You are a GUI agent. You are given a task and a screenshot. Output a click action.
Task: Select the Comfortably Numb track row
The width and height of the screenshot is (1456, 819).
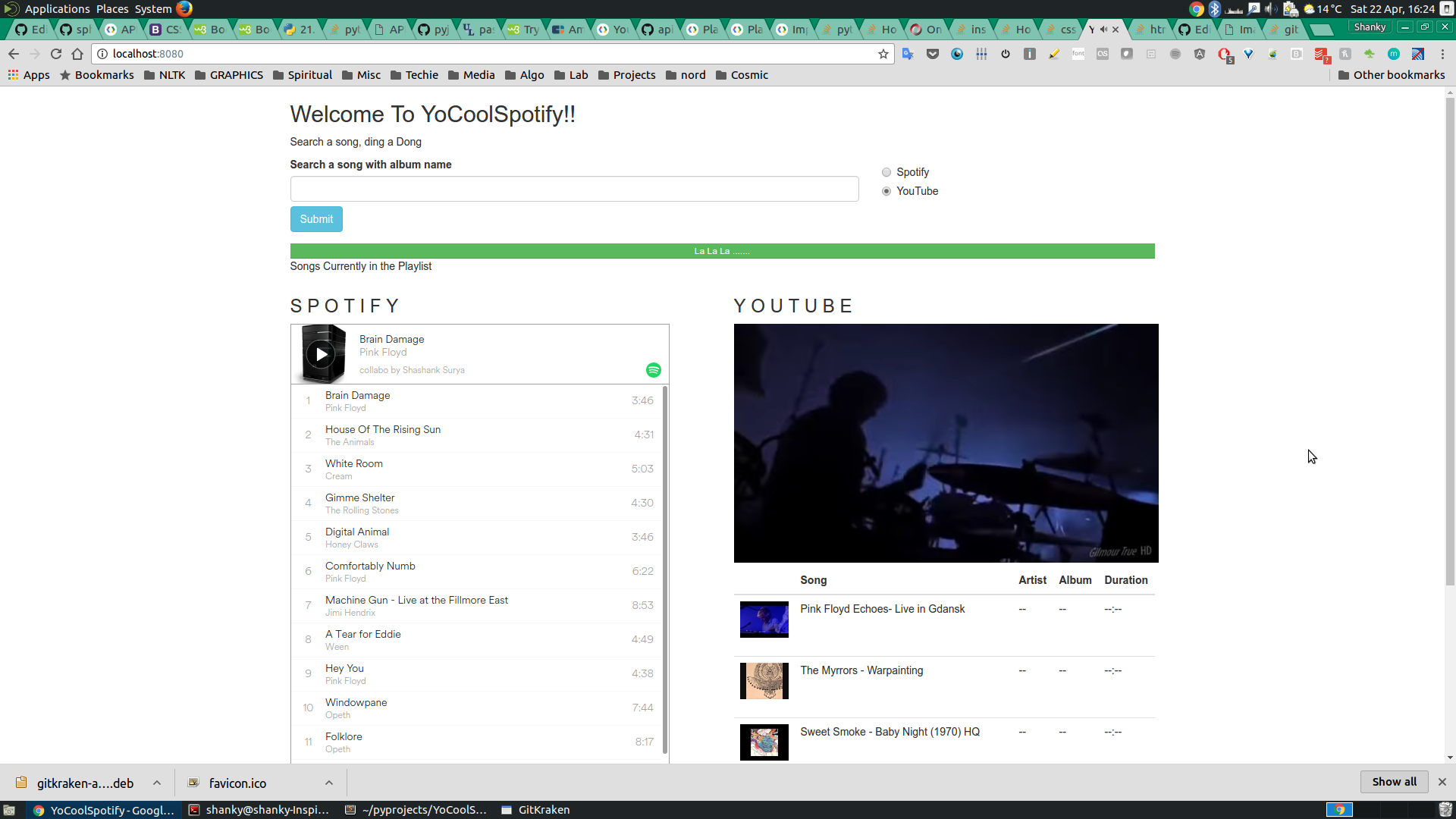[x=476, y=572]
